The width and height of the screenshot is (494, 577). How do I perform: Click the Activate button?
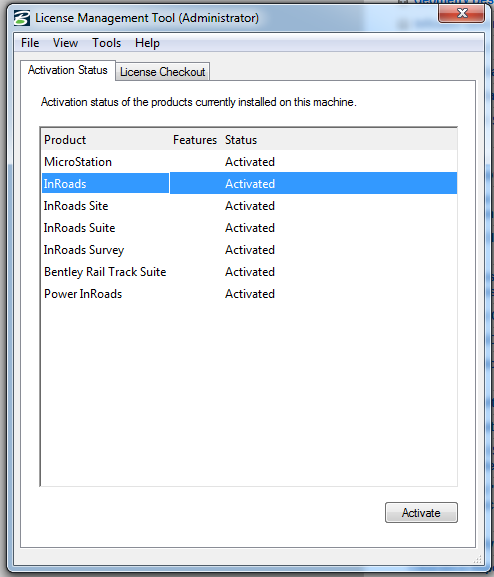(x=421, y=512)
